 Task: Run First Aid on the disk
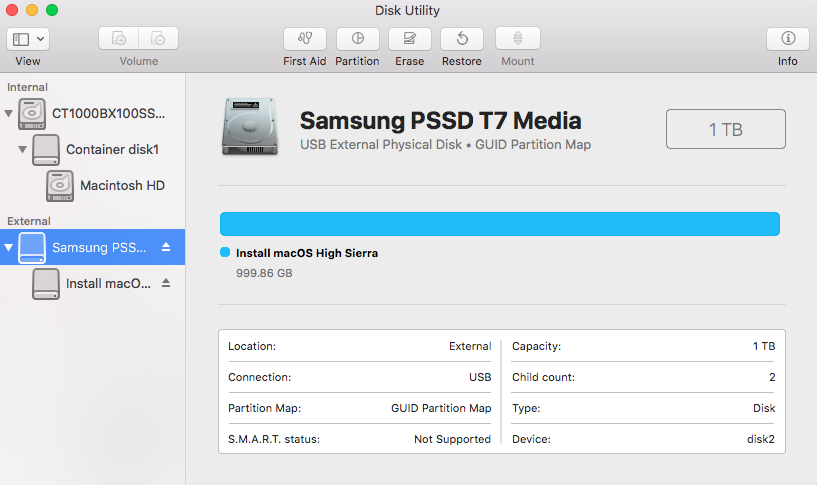point(305,39)
